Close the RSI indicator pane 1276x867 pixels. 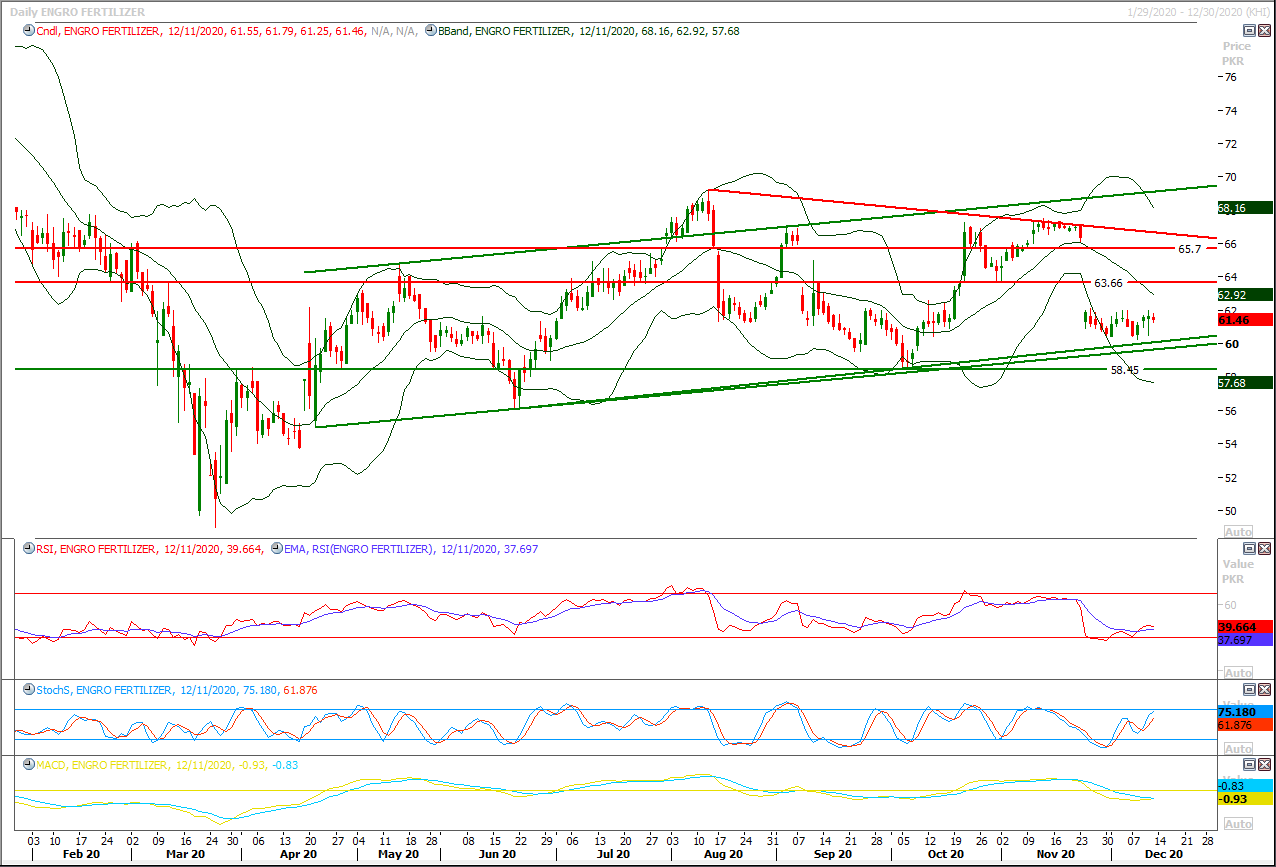(1264, 549)
